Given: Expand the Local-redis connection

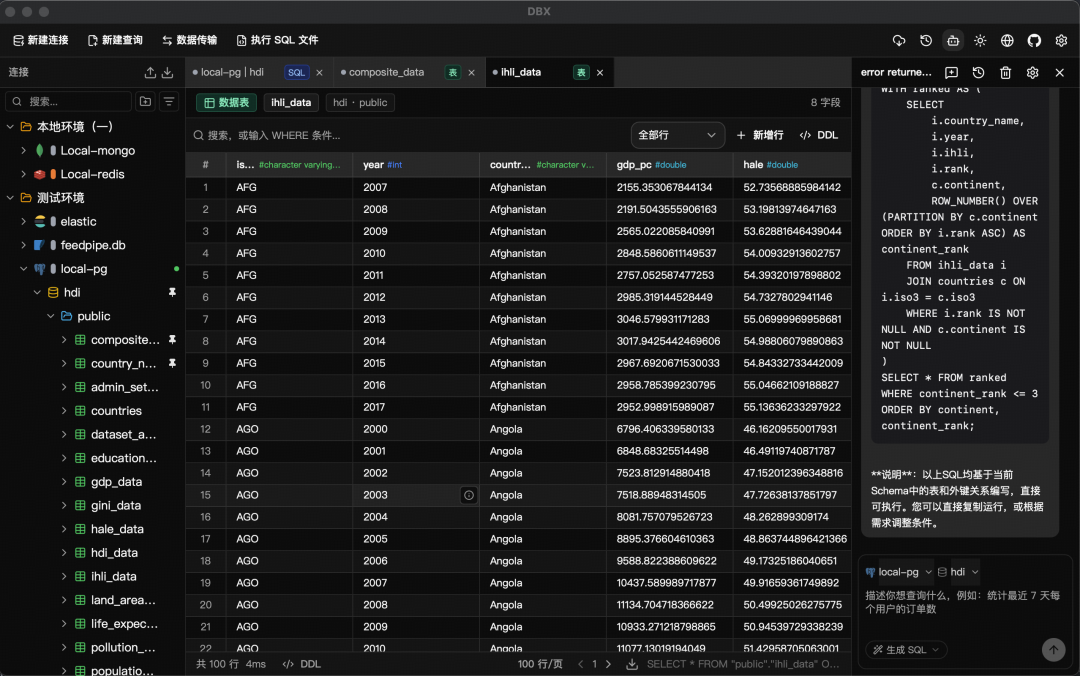Looking at the screenshot, I should [23, 174].
